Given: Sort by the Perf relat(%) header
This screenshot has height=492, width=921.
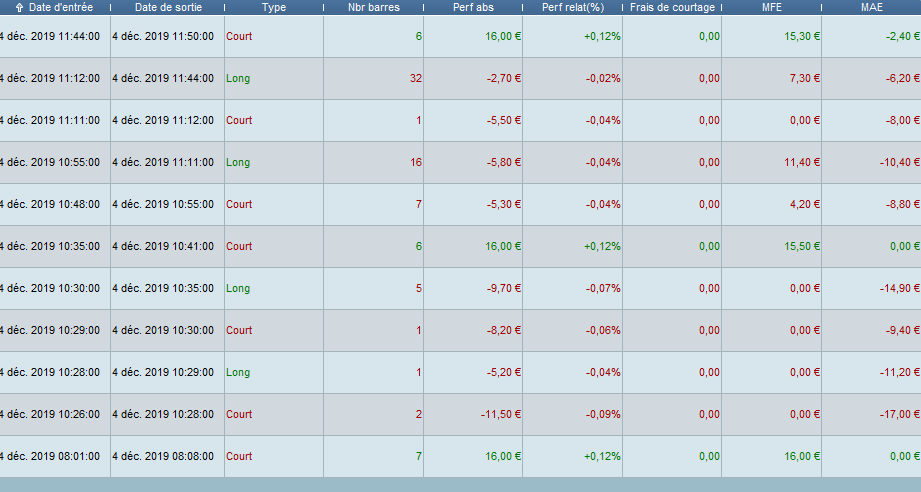Looking at the screenshot, I should pyautogui.click(x=573, y=7).
